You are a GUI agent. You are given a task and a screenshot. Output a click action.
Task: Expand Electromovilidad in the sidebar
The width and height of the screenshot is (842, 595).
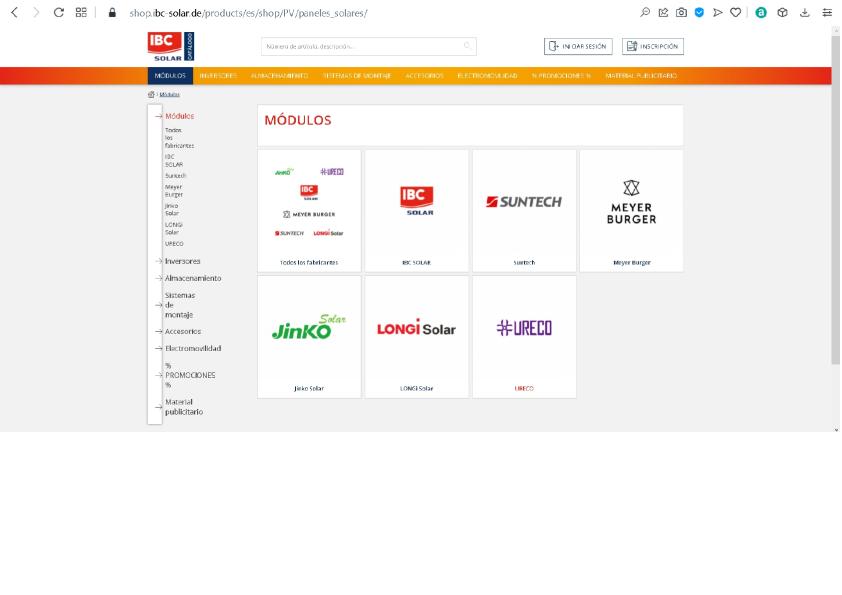pyautogui.click(x=193, y=349)
